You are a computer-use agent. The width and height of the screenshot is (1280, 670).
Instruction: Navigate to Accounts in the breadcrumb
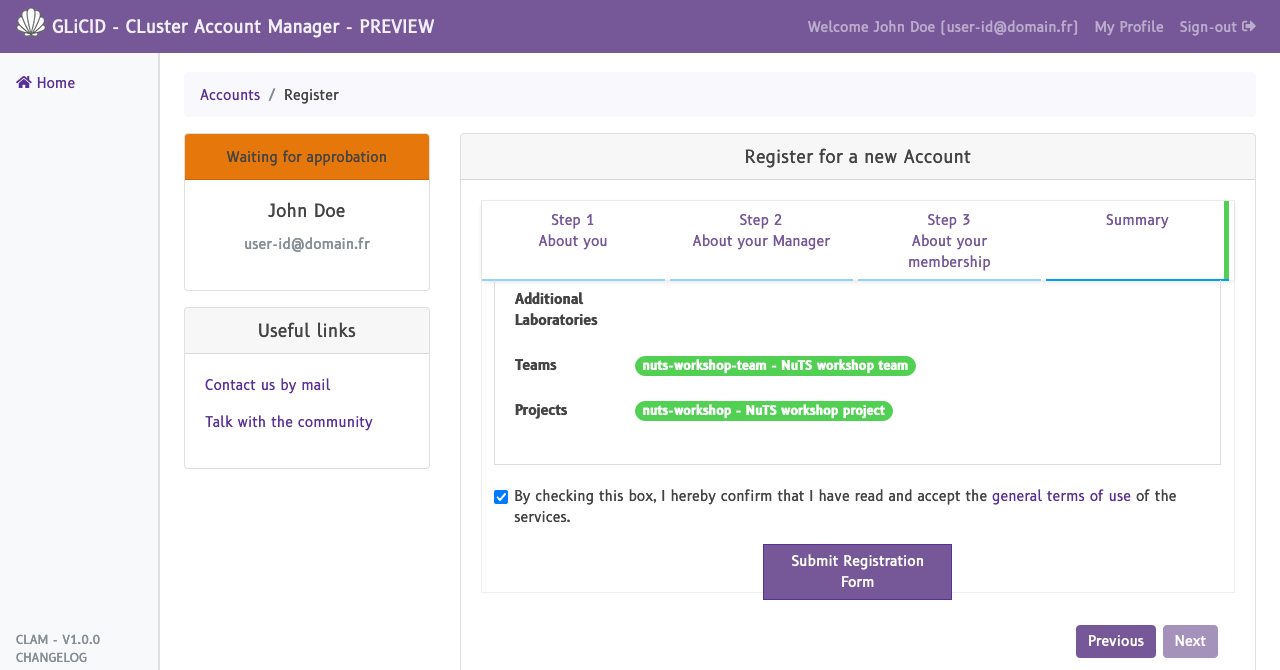[230, 95]
